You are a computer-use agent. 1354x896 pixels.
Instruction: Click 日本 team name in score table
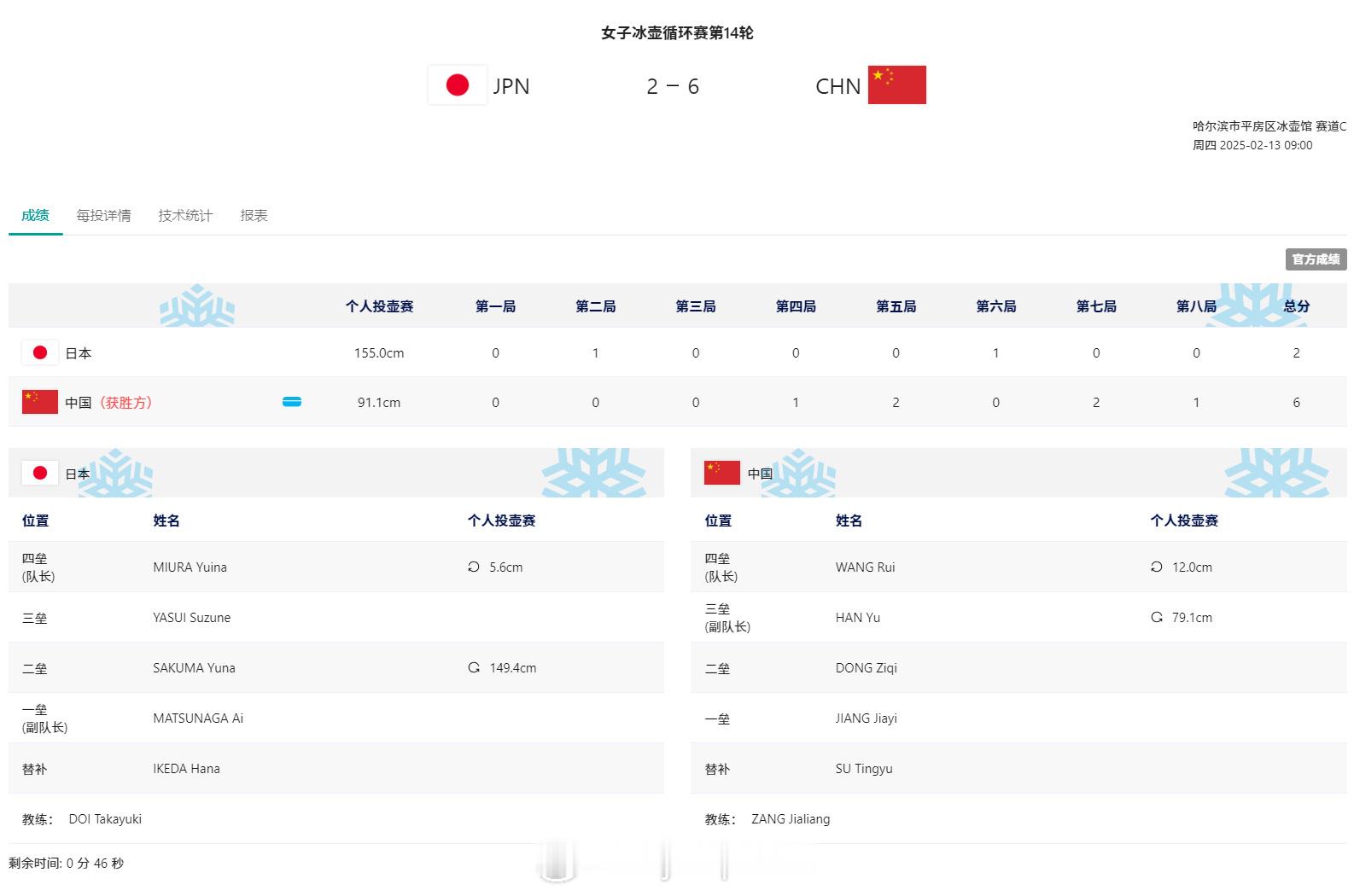79,353
